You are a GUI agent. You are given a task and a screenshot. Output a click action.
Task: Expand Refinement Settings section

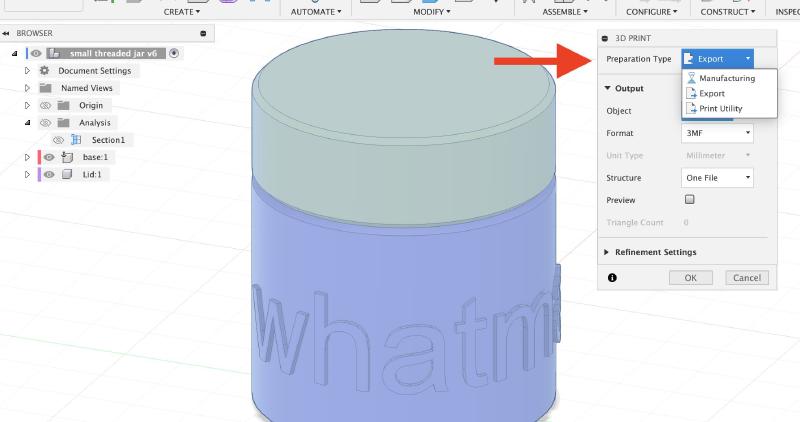[x=607, y=252]
